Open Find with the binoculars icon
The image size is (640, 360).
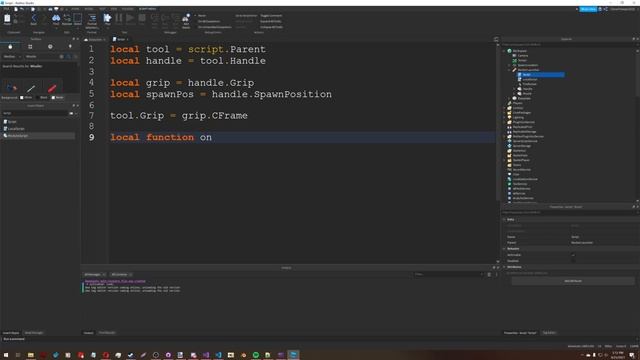point(56,18)
